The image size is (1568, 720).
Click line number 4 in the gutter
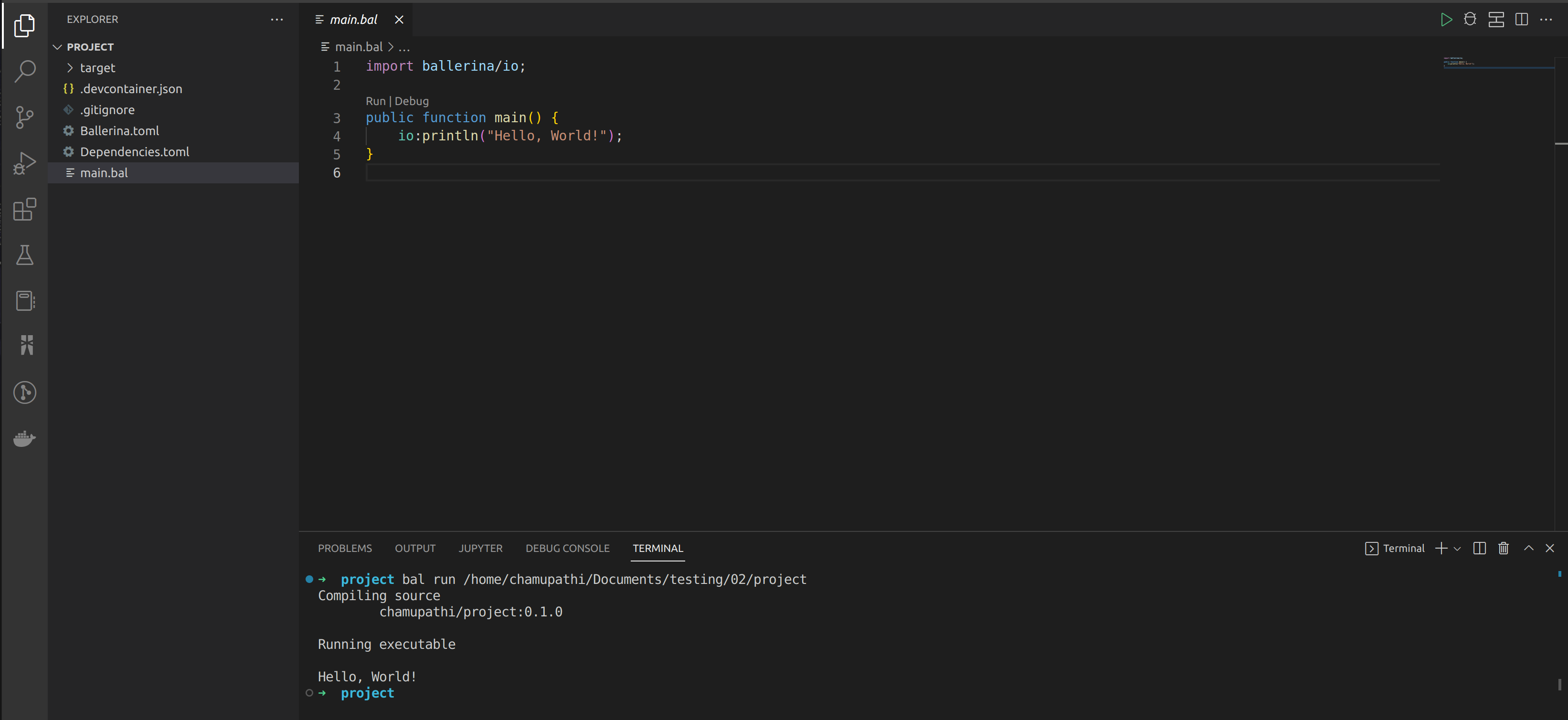click(337, 137)
